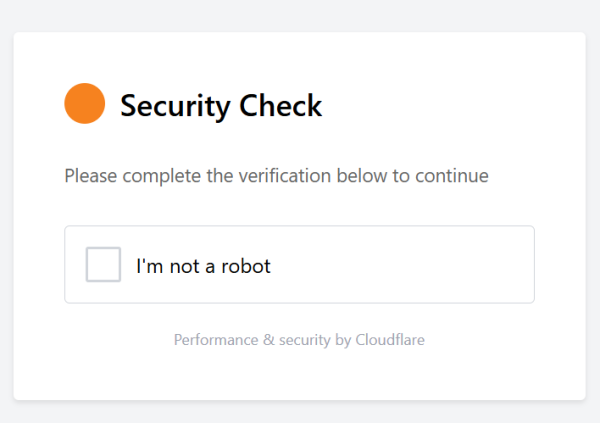This screenshot has width=600, height=423.
Task: Click "Performance & security by Cloudflare" footer text
Action: [x=299, y=340]
